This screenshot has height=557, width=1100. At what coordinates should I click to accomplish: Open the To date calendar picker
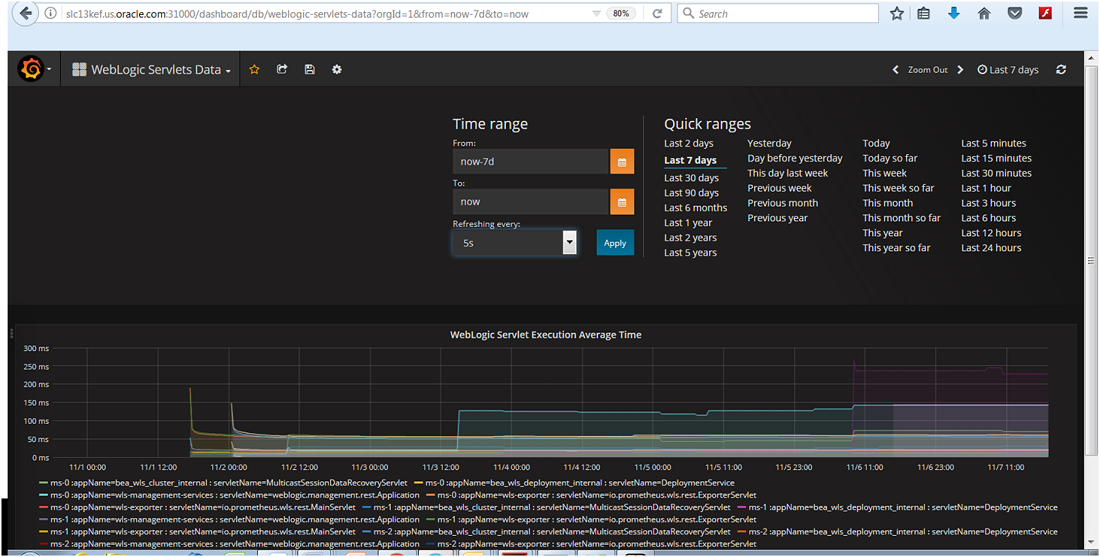click(x=622, y=202)
